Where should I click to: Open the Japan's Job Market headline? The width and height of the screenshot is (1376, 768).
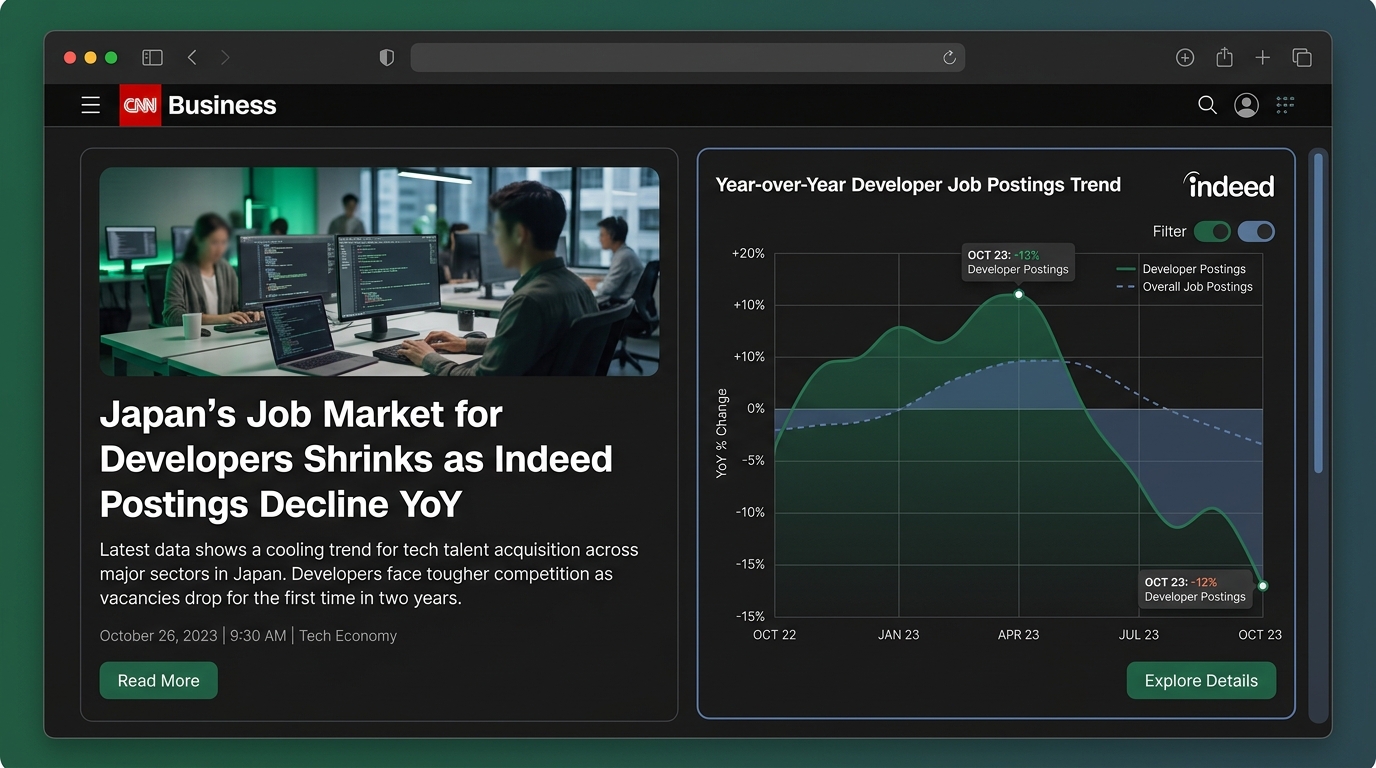point(356,459)
